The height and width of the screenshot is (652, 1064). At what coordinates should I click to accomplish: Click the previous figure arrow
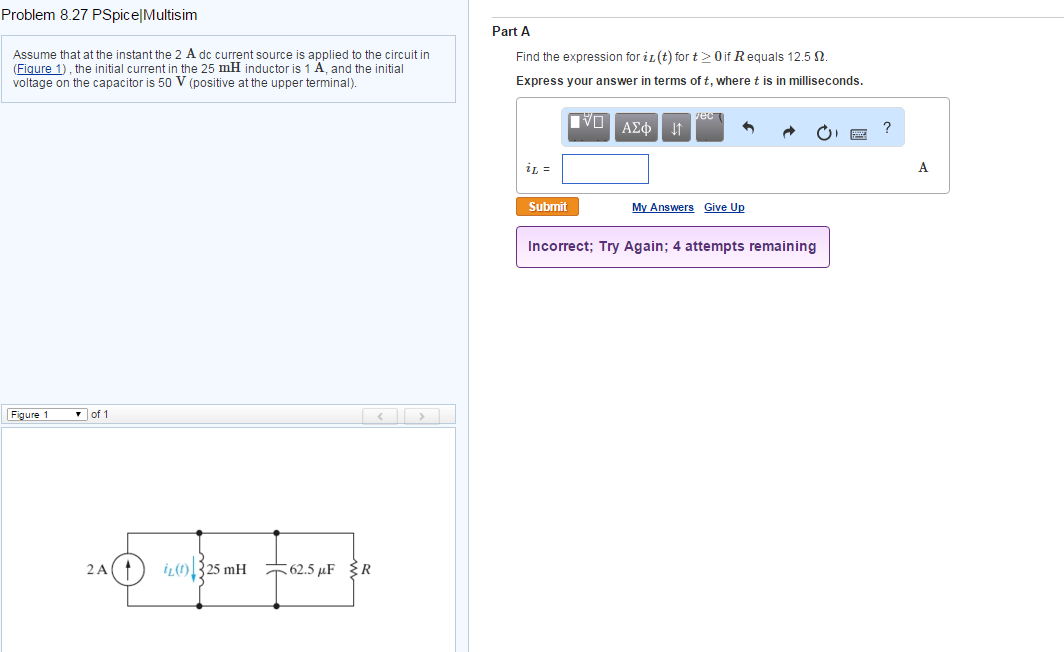(x=379, y=415)
